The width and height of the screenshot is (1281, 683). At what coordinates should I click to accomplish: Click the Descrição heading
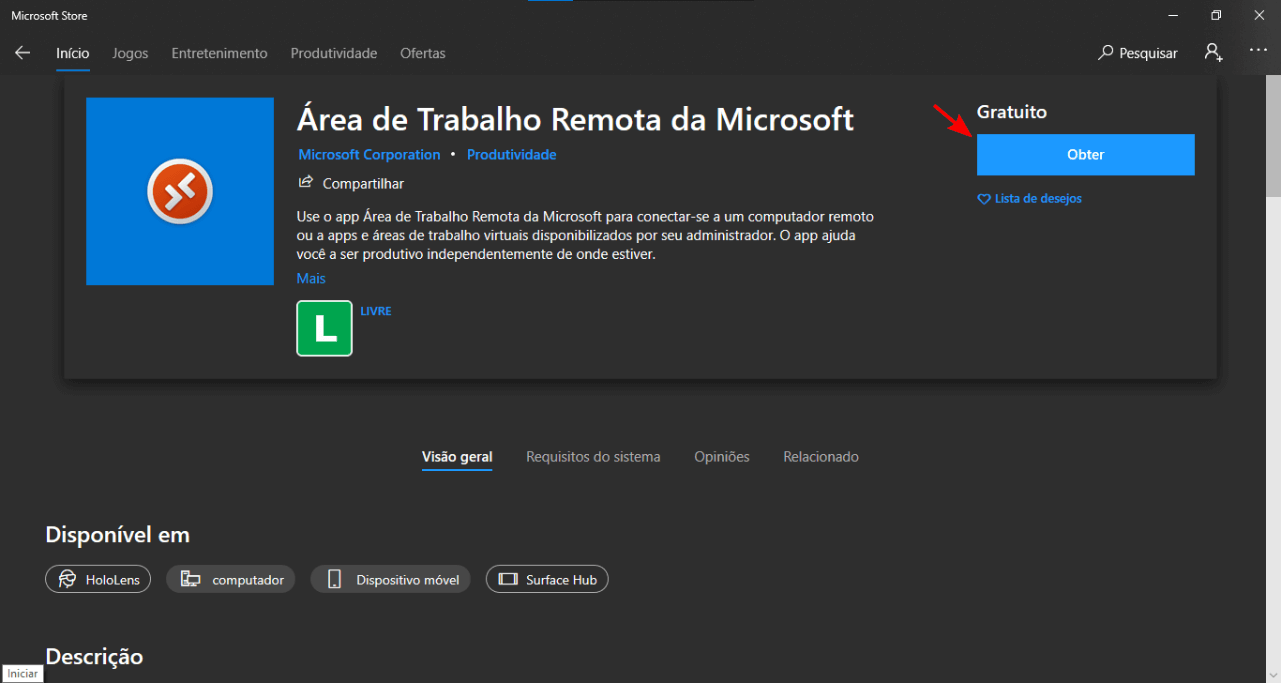pos(94,657)
